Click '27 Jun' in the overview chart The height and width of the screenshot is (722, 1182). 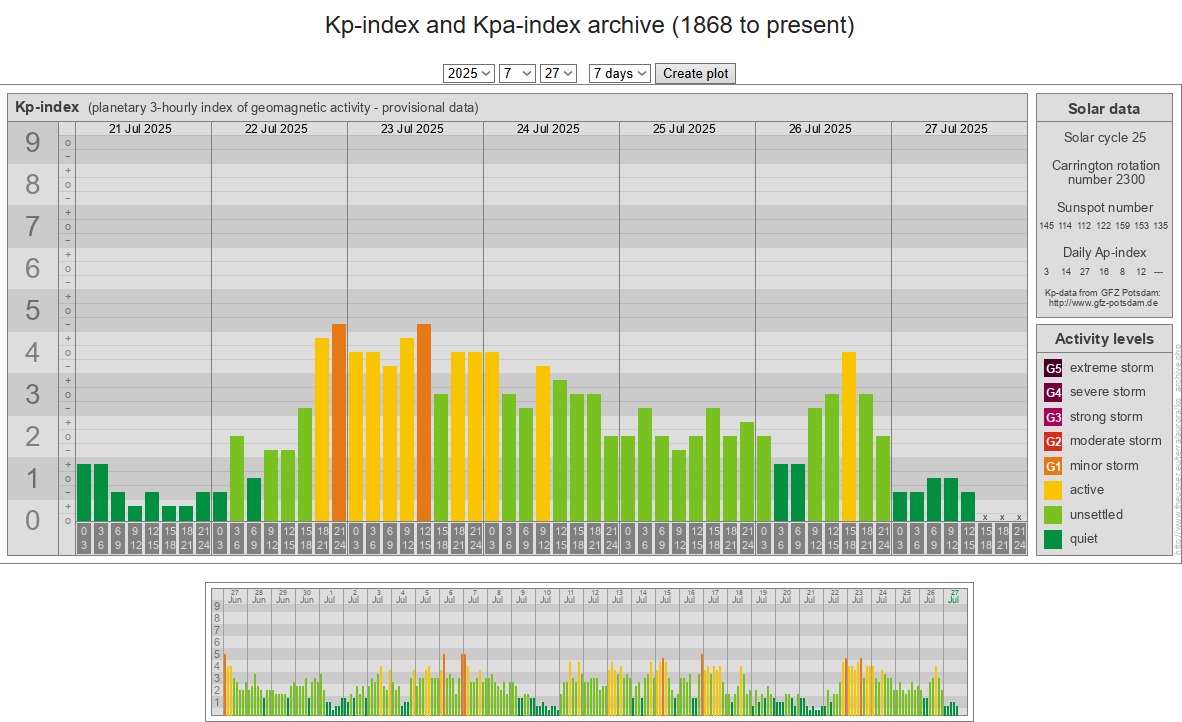(x=235, y=596)
